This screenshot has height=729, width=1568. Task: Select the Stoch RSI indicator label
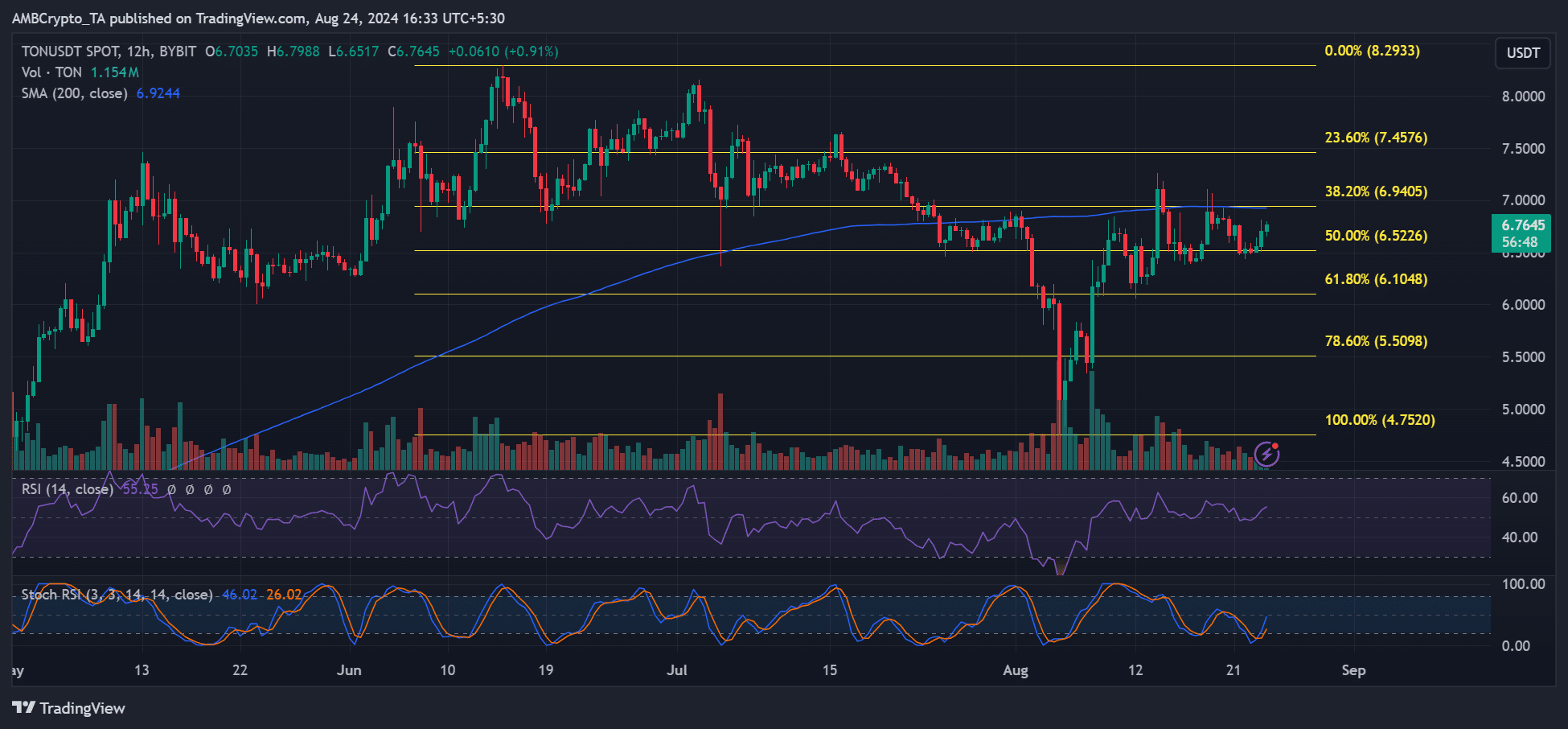tap(117, 595)
